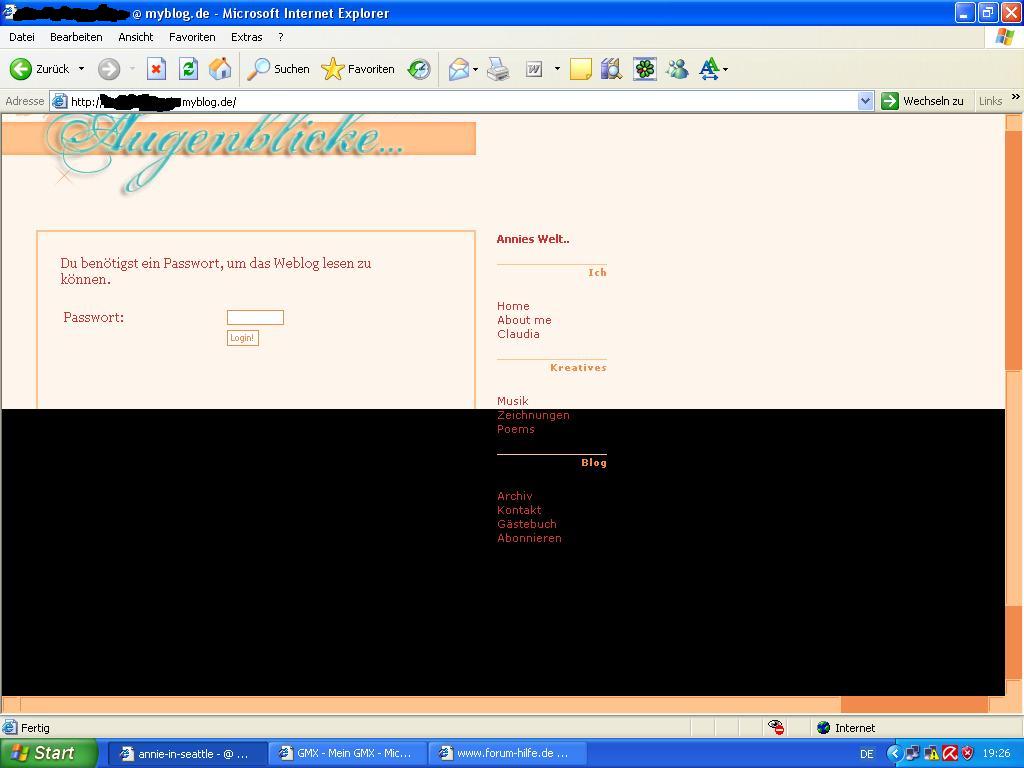Expand the Mail button dropdown arrow
This screenshot has width=1024, height=768.
[x=475, y=69]
